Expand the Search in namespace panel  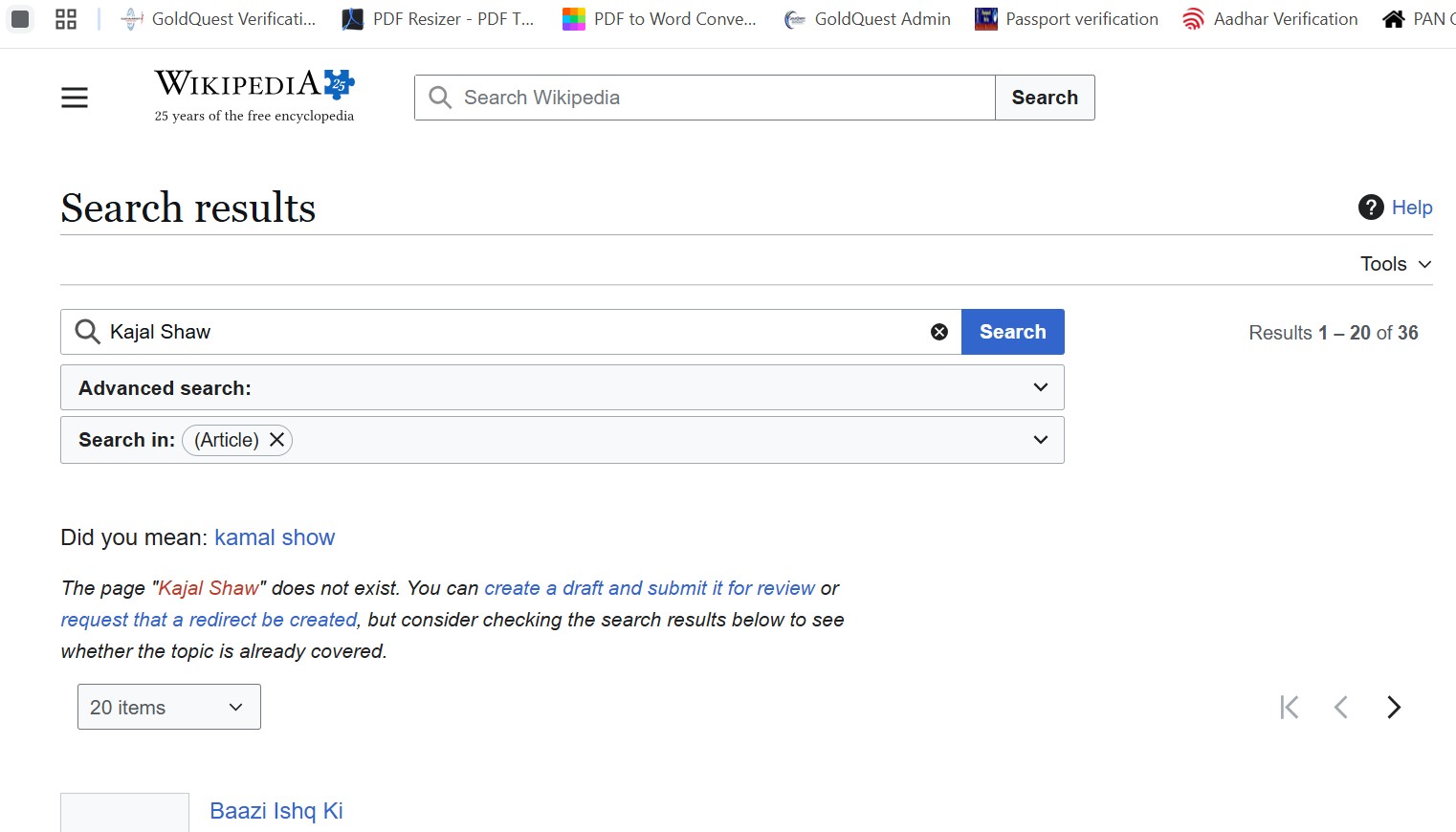click(x=1040, y=440)
